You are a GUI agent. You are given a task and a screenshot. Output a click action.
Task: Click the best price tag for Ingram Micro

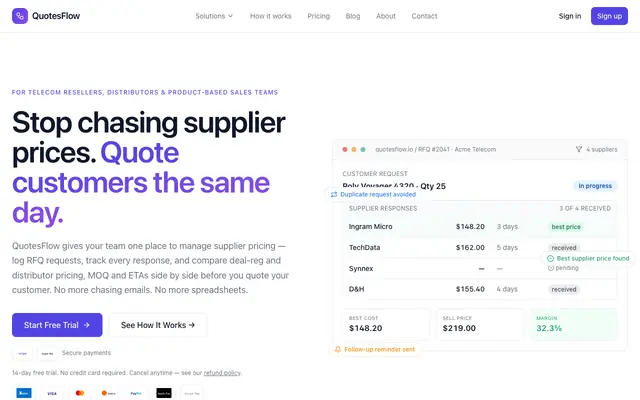566,227
